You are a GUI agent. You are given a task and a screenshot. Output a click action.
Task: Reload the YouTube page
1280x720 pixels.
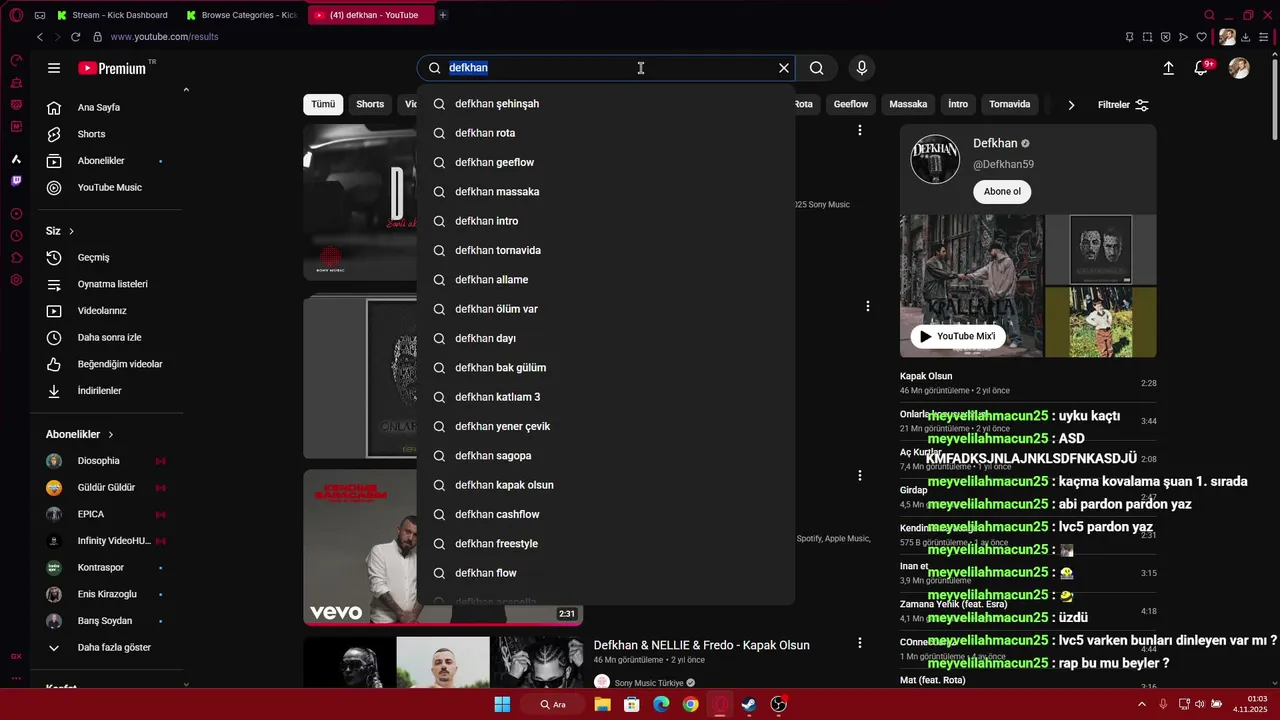75,37
